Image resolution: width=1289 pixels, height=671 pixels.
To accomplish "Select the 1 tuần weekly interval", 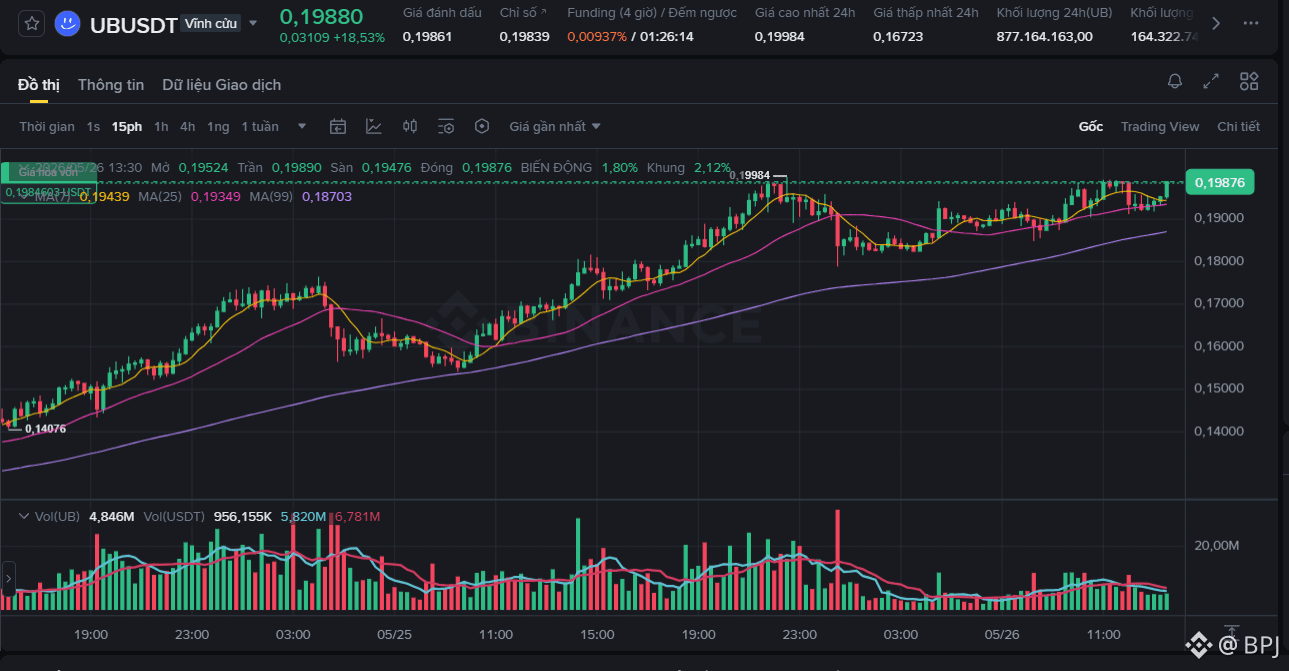I will pyautogui.click(x=260, y=126).
